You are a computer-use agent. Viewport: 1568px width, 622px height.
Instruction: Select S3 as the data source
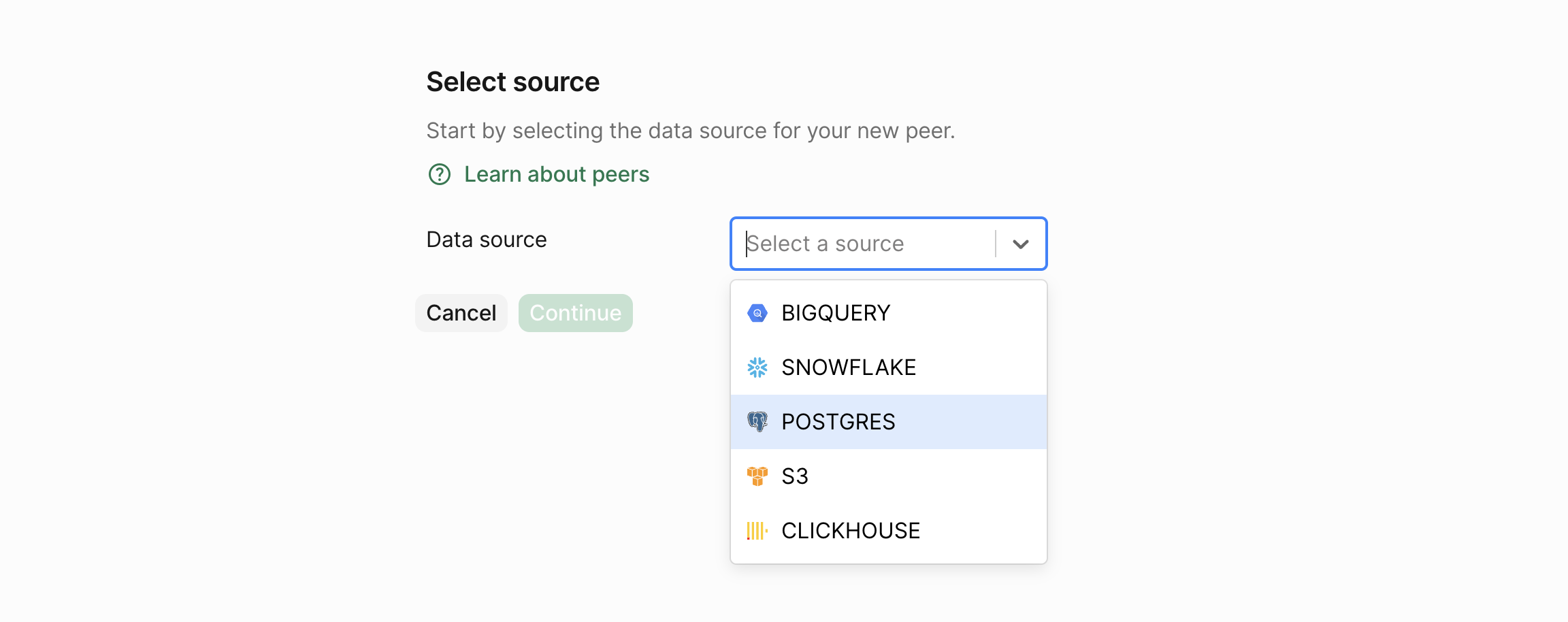click(795, 476)
